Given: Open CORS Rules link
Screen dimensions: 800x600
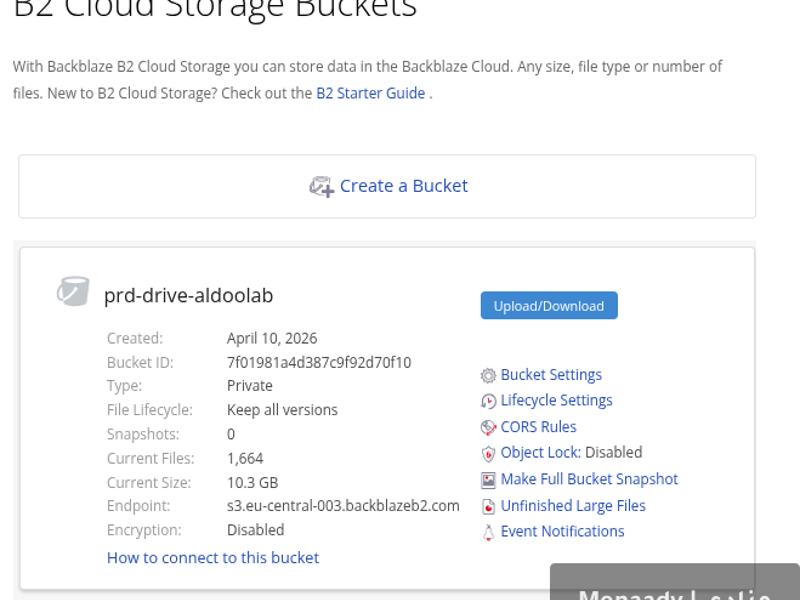Looking at the screenshot, I should [x=538, y=427].
